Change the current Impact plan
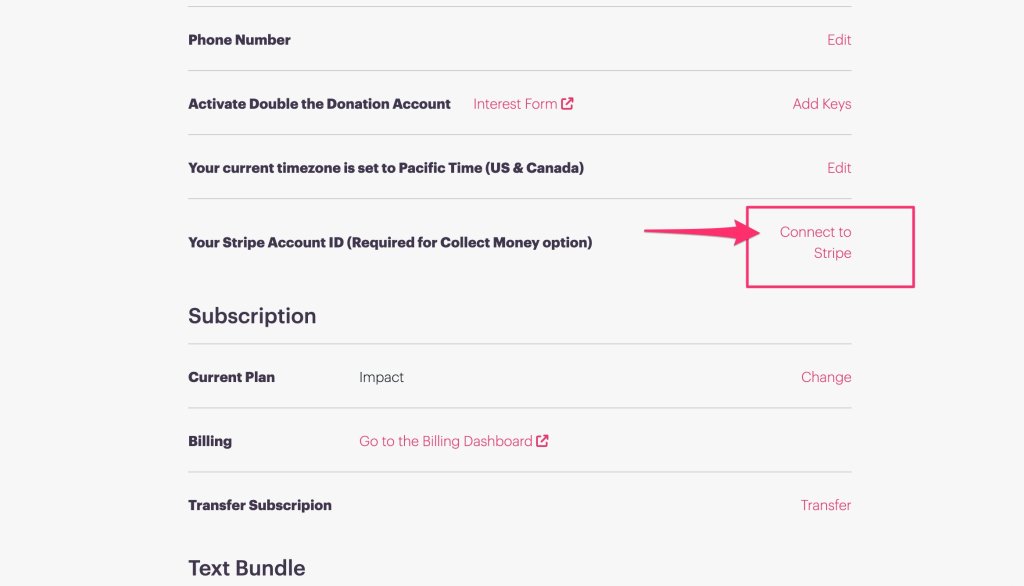 click(826, 377)
